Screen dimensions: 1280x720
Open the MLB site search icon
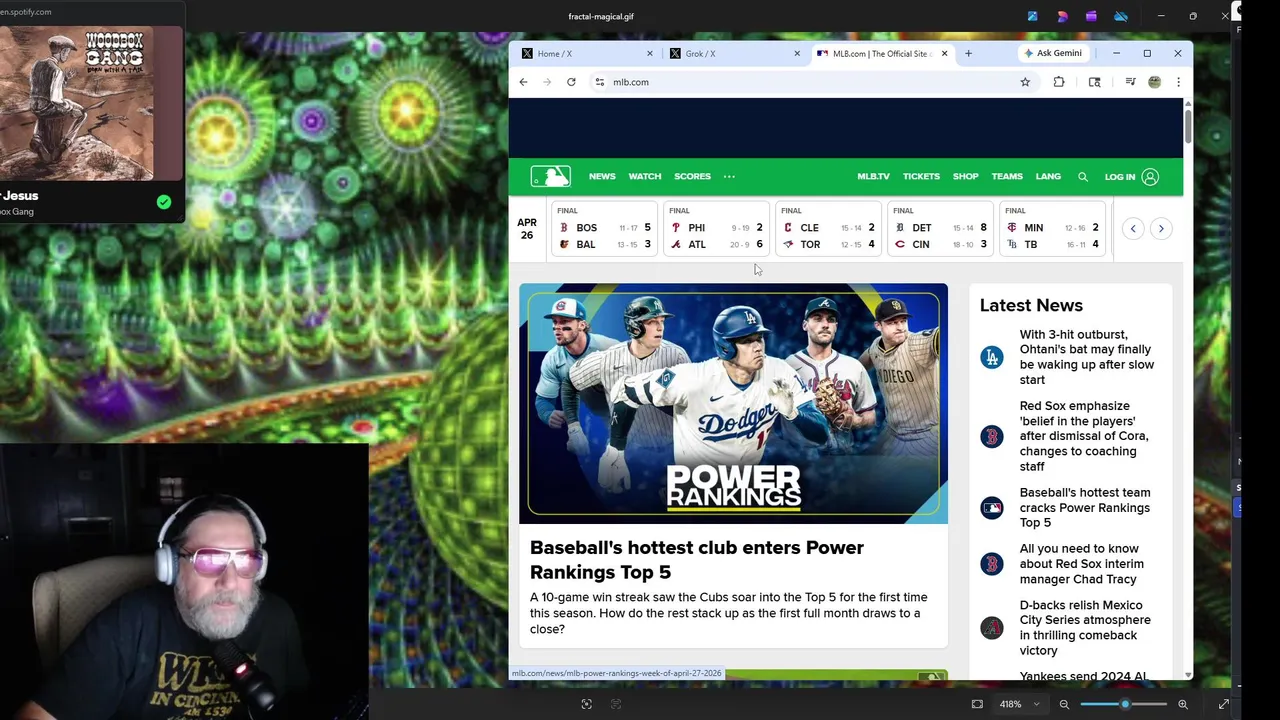click(x=1082, y=177)
